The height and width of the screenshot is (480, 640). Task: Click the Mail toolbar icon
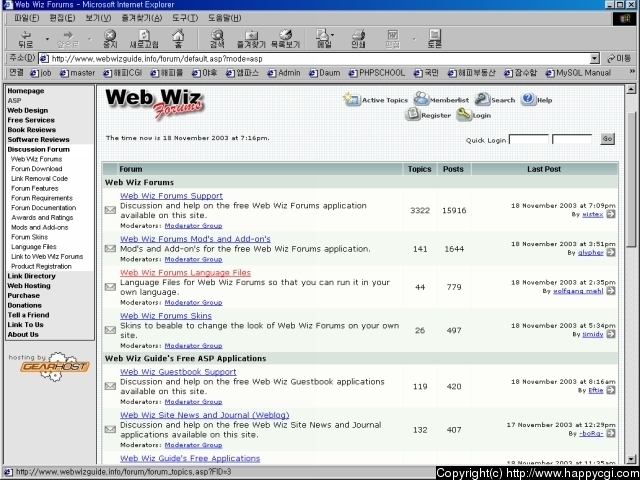[x=324, y=39]
